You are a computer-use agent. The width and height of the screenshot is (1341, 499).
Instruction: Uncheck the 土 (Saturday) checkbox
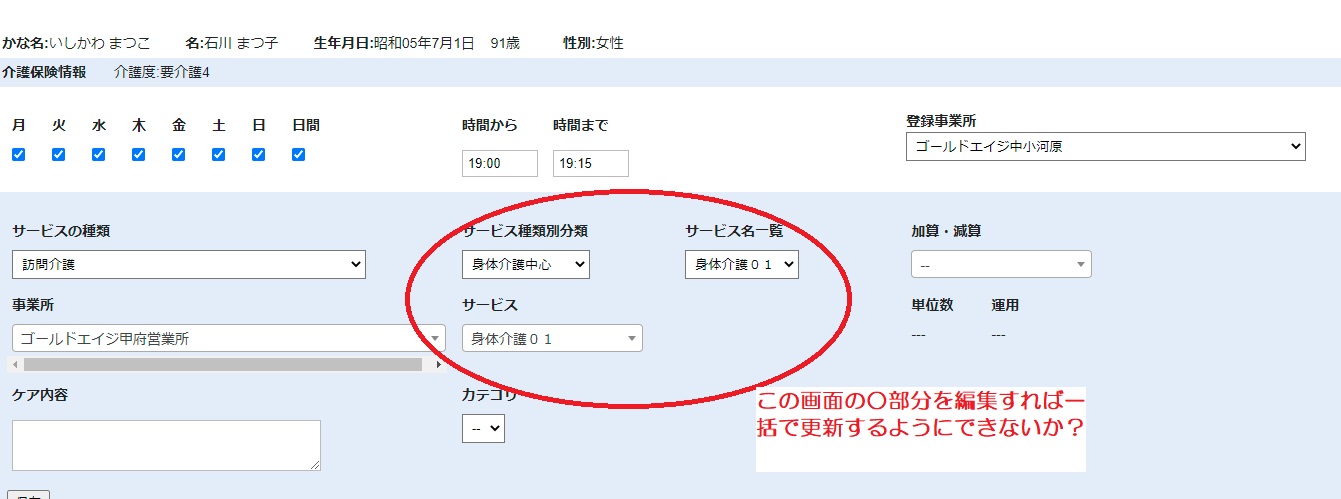coord(218,155)
